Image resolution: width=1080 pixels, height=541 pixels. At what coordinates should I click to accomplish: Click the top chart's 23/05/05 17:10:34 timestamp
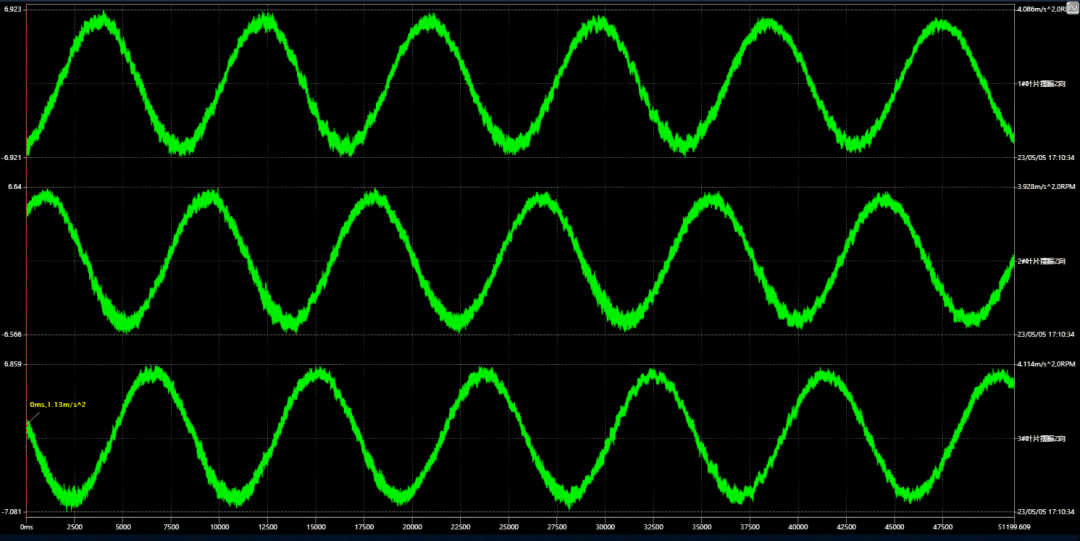tap(1046, 157)
